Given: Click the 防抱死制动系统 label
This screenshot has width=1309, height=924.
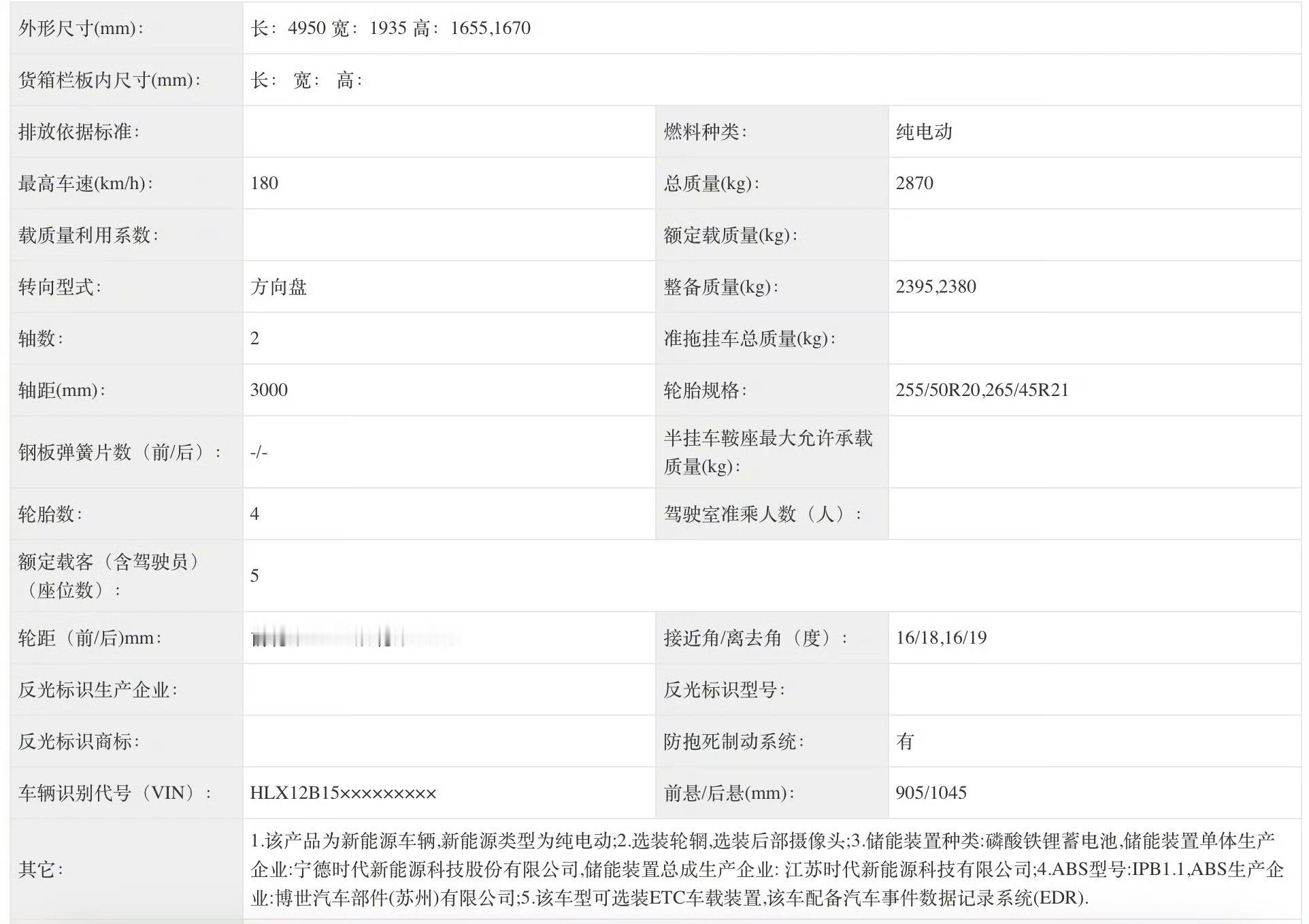Looking at the screenshot, I should pos(734,742).
